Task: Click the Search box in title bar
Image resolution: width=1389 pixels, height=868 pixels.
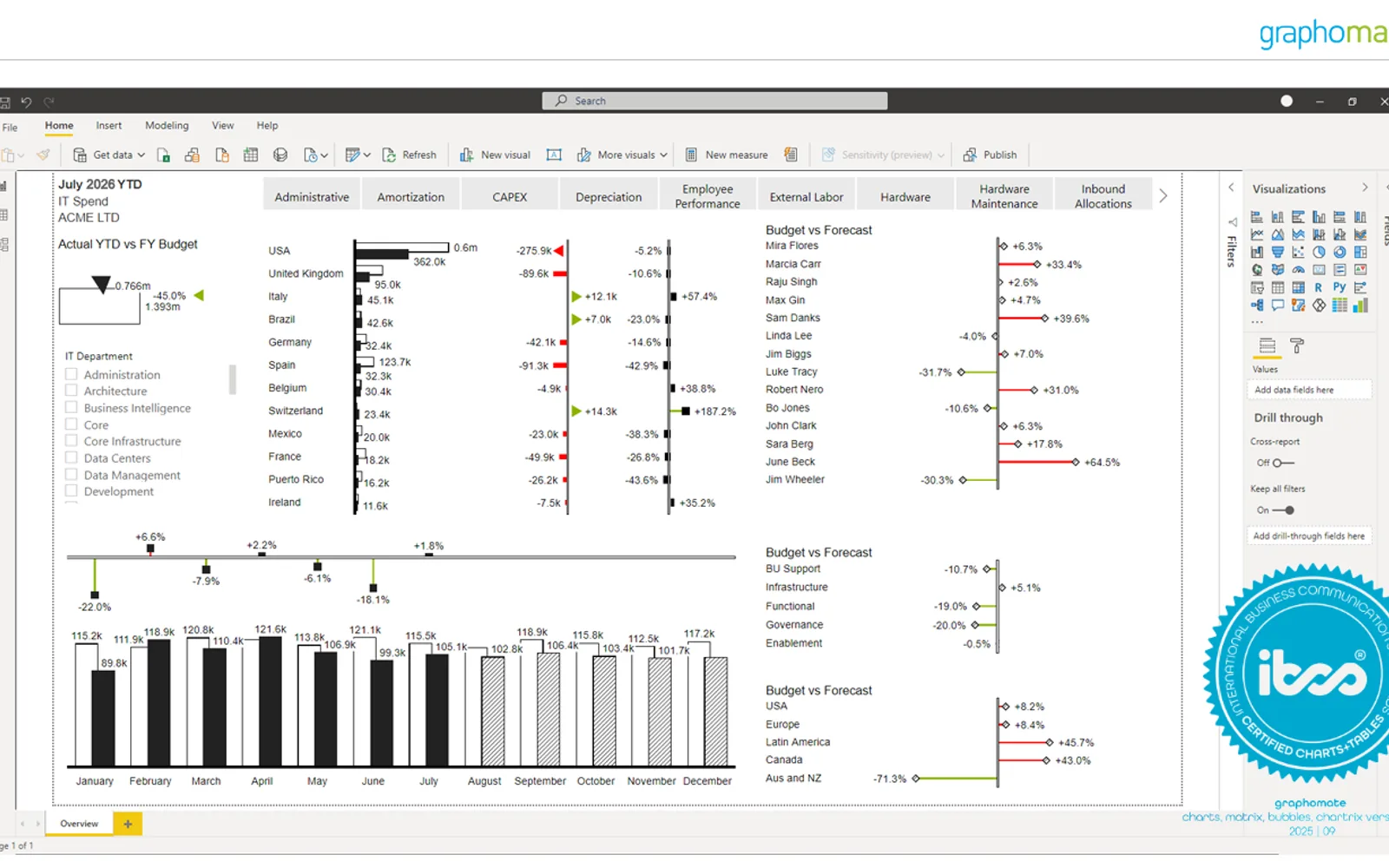Action: point(715,101)
